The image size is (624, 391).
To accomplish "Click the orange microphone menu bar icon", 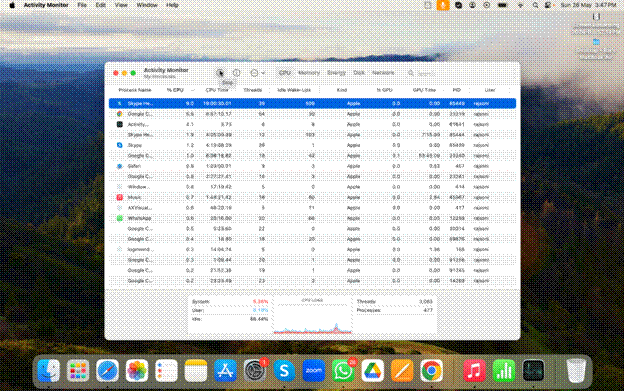I will 443,5.
